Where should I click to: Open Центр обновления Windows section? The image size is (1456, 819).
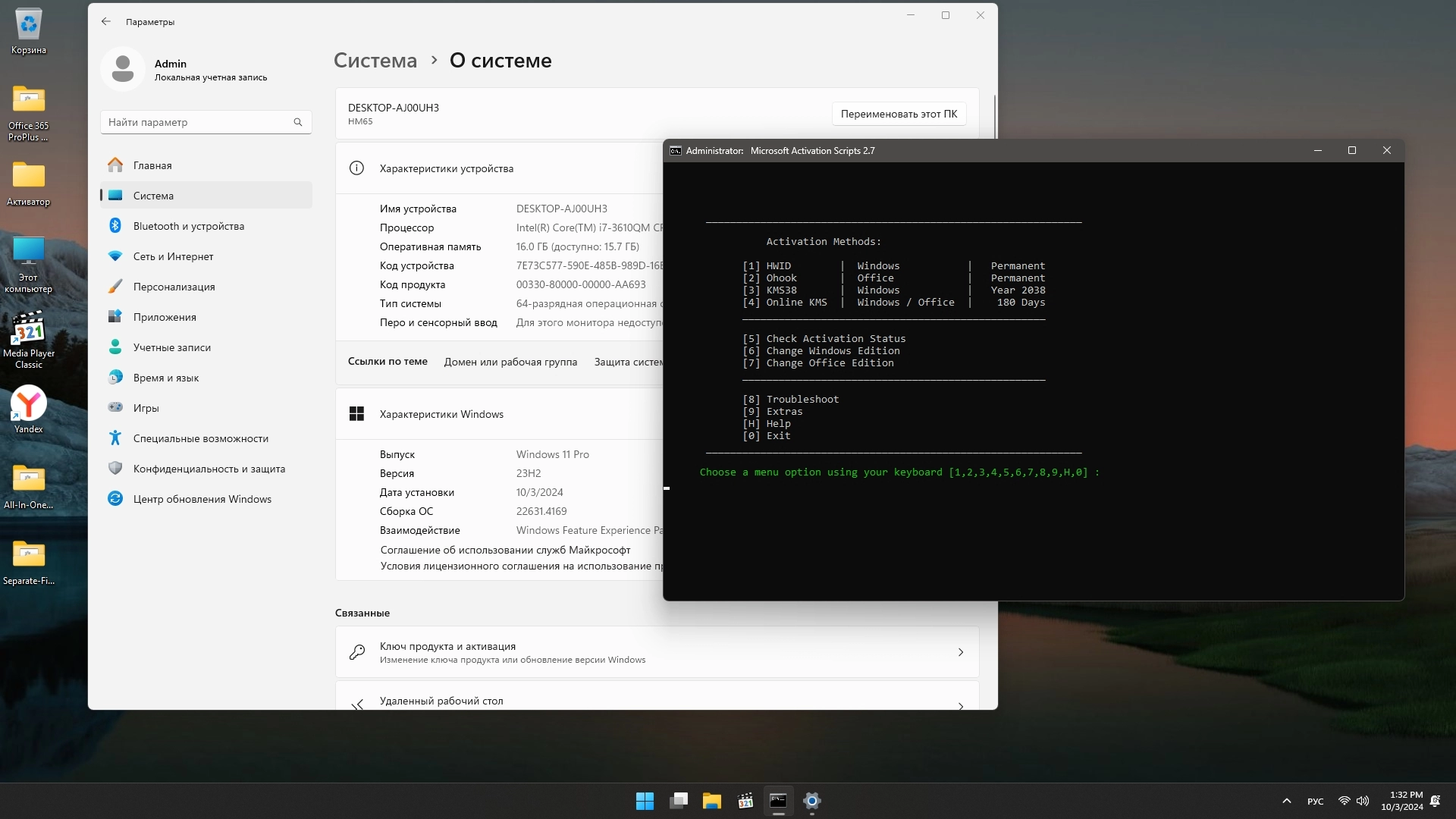click(202, 499)
